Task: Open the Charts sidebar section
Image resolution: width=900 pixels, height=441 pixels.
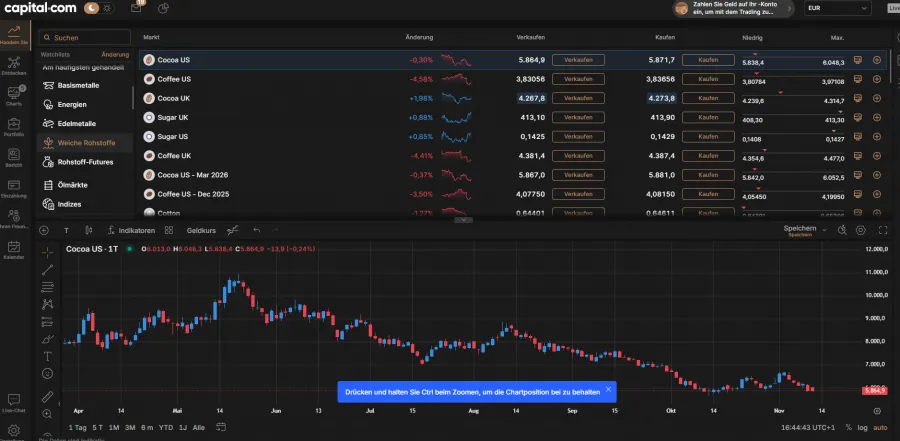Action: [x=14, y=96]
